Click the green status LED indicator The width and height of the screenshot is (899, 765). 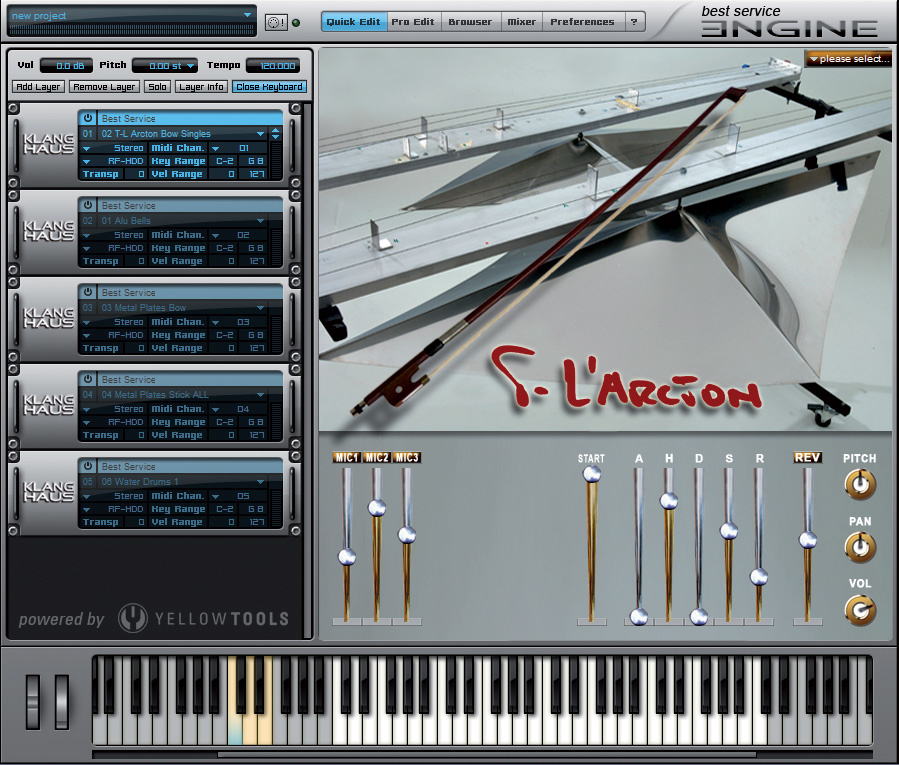click(x=296, y=23)
